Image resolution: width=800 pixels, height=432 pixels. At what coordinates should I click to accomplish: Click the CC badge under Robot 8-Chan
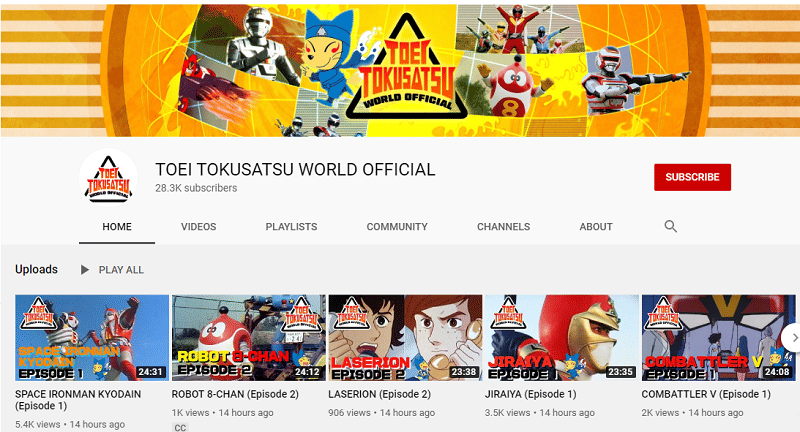coord(181,427)
